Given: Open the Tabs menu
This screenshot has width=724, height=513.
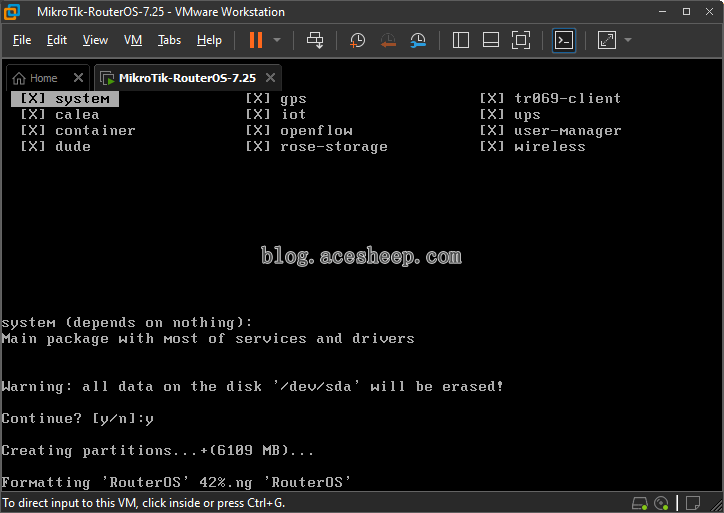Looking at the screenshot, I should (169, 40).
